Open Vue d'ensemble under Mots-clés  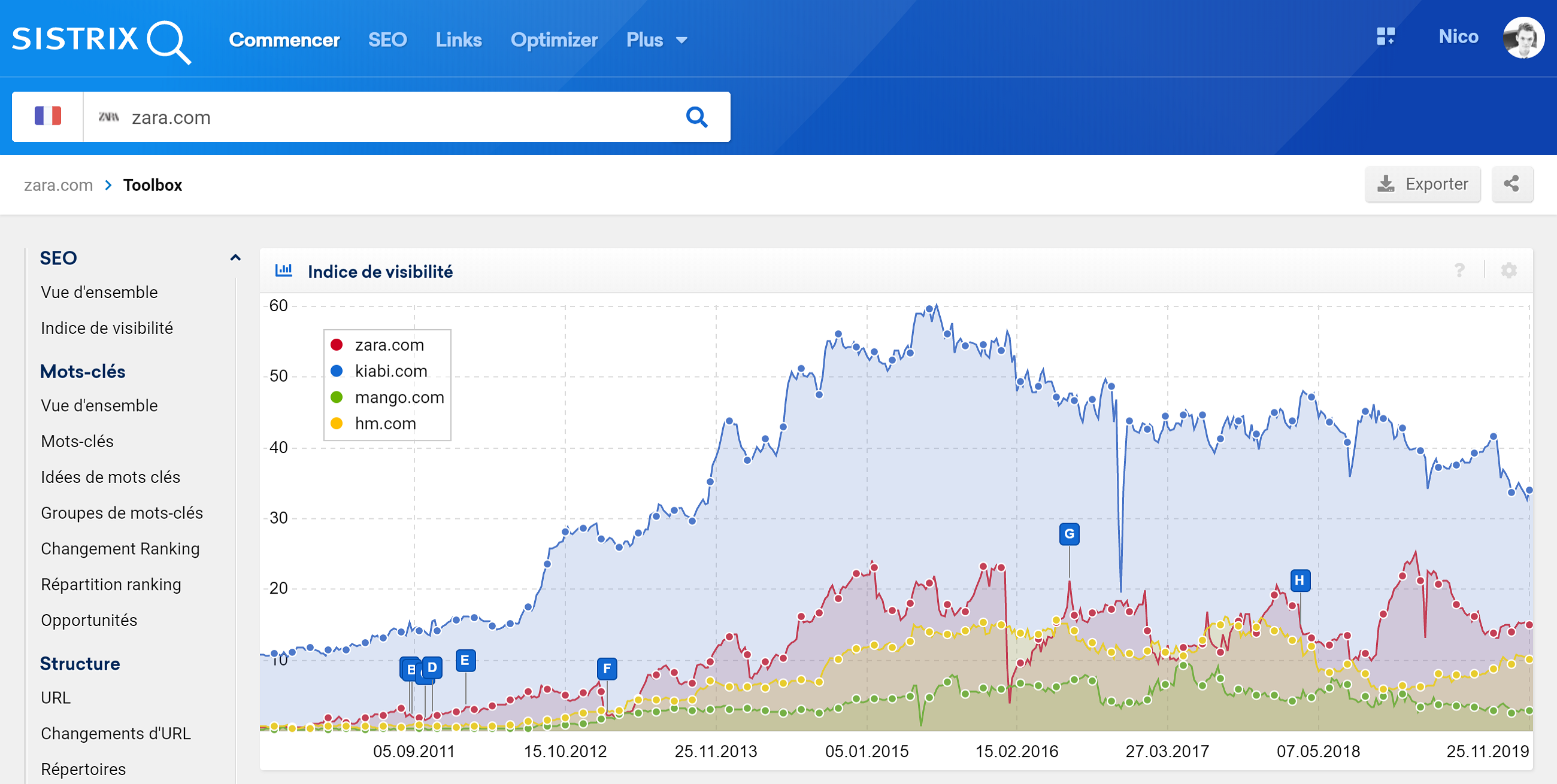[99, 406]
